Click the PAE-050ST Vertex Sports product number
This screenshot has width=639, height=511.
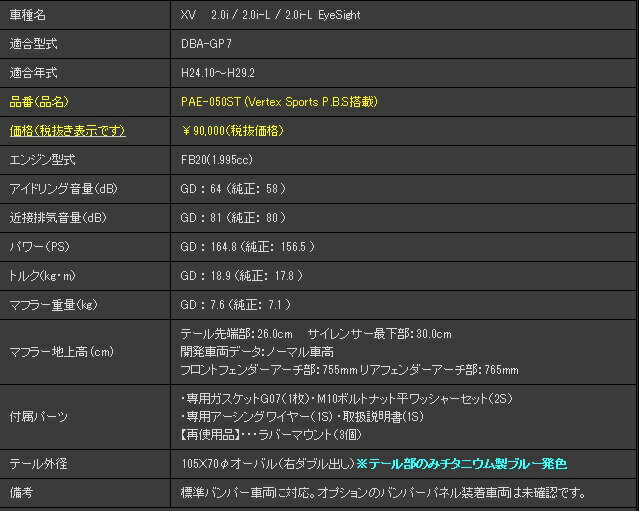[x=278, y=102]
